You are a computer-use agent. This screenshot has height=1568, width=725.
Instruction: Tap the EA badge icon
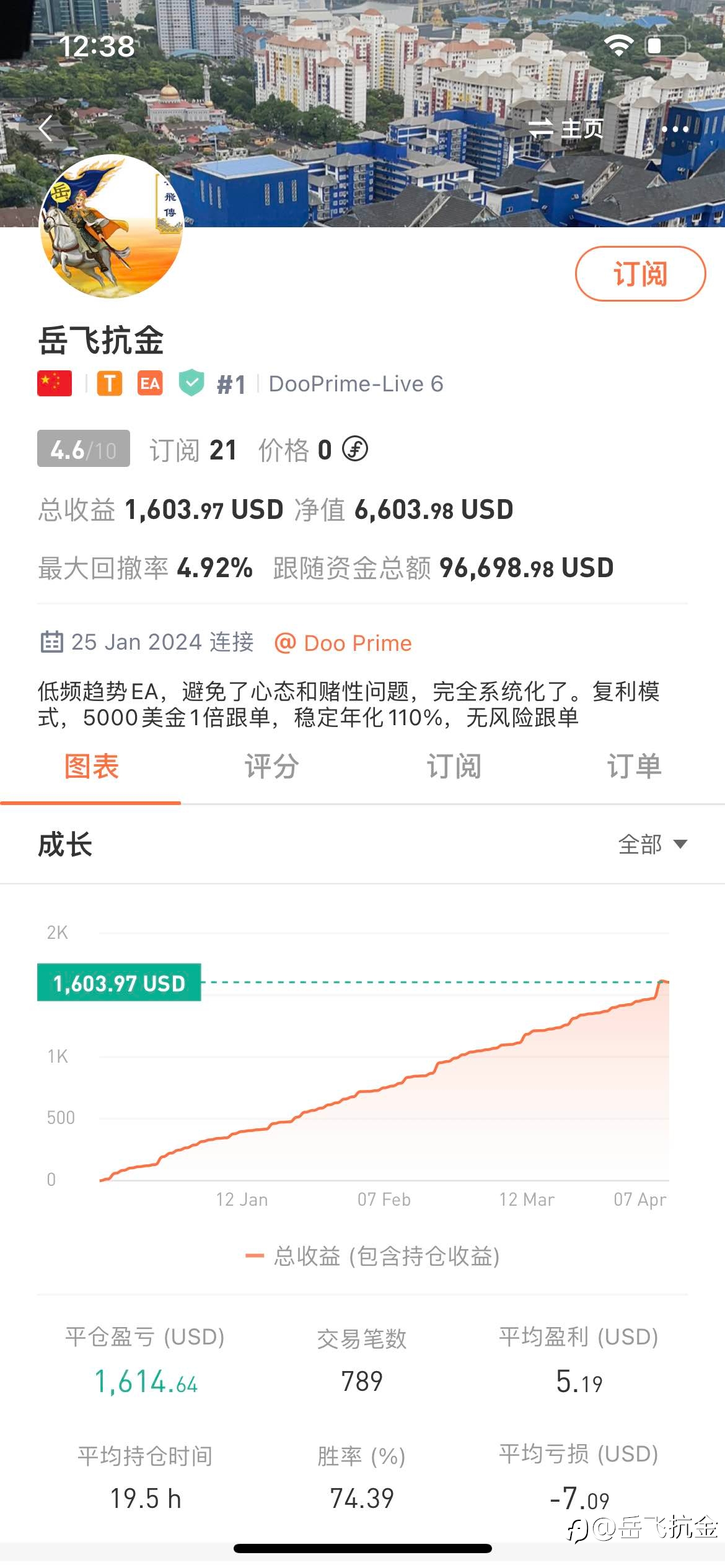tap(150, 383)
